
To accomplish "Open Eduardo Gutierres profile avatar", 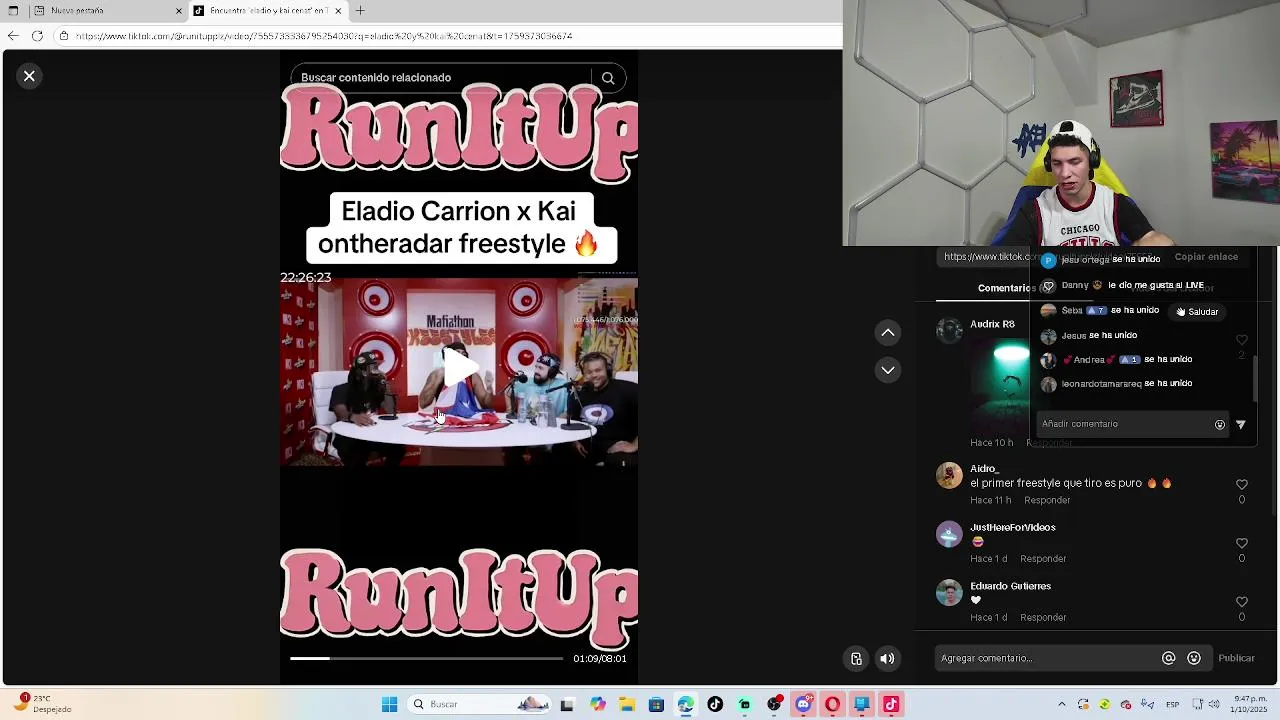I will point(949,593).
